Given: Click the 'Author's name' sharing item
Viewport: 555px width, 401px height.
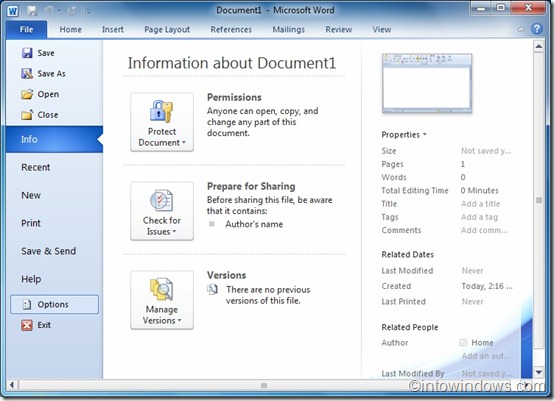Looking at the screenshot, I should click(x=254, y=224).
